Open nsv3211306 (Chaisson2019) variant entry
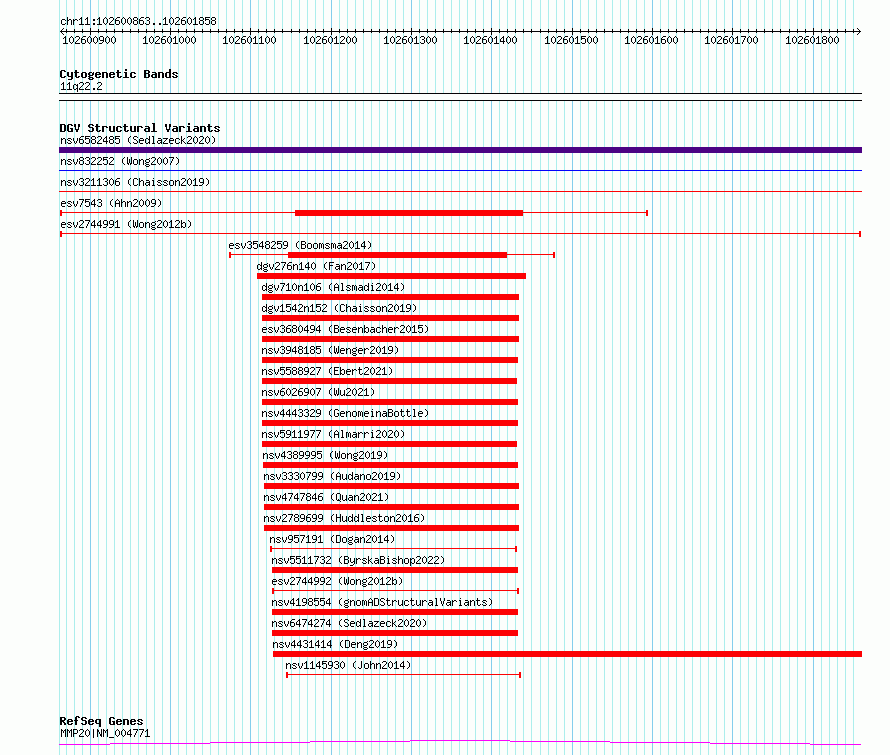Viewport: 890px width, 755px height. click(x=135, y=182)
